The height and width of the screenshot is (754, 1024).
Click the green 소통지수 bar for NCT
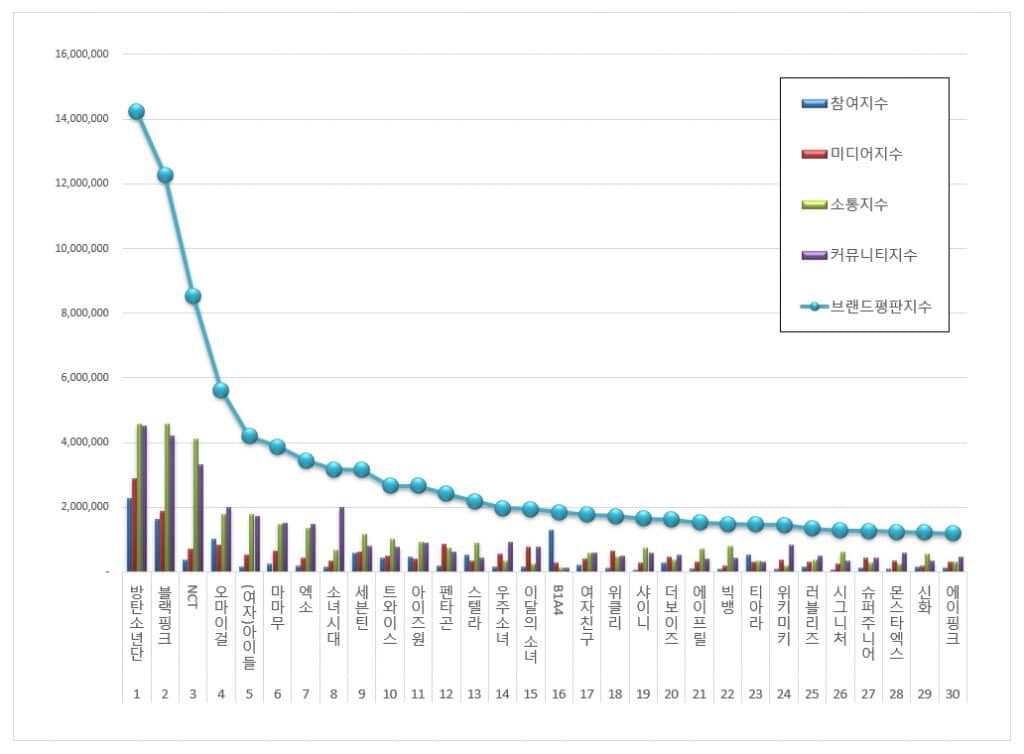click(x=196, y=505)
